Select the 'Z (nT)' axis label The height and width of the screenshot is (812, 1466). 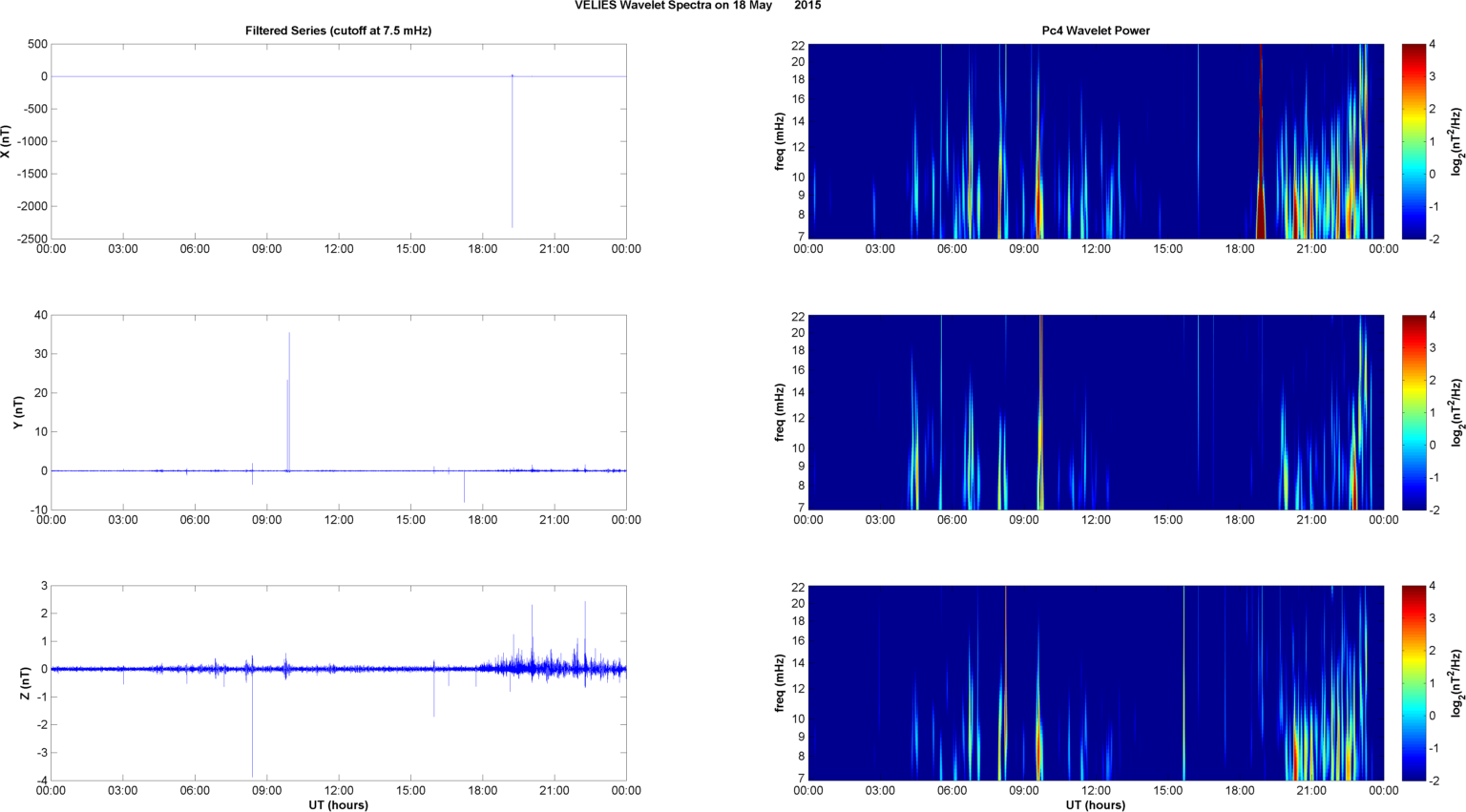pyautogui.click(x=25, y=683)
